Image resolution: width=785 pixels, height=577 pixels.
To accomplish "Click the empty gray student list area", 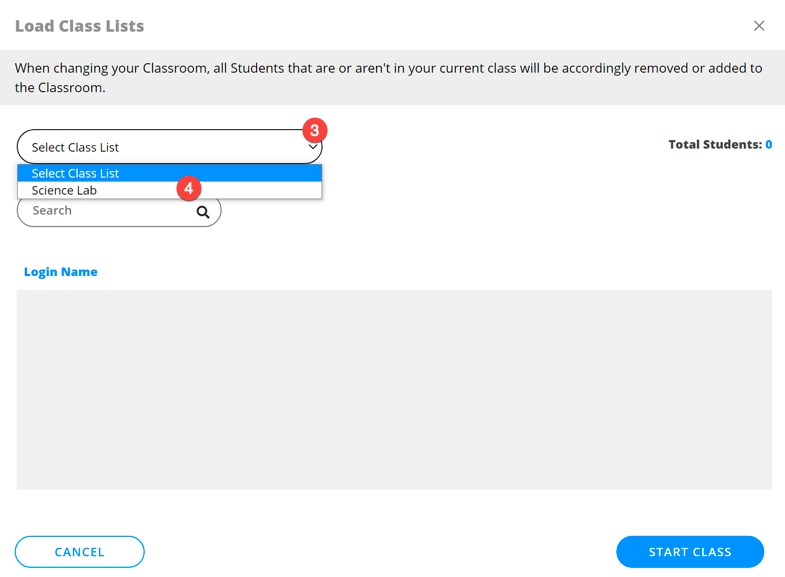I will pos(394,389).
